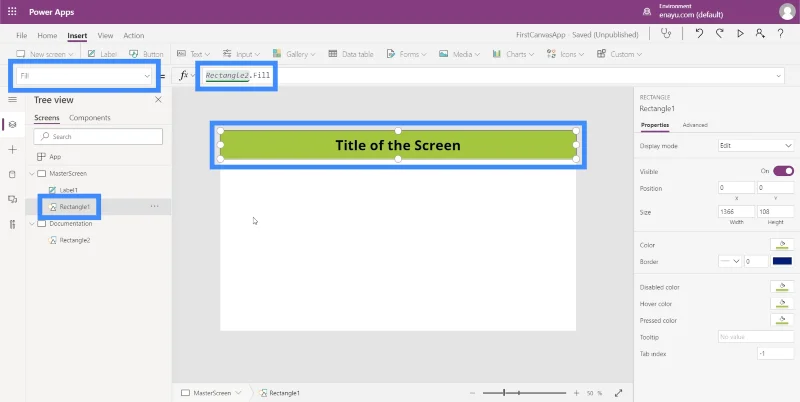Open the Help question mark

(781, 34)
